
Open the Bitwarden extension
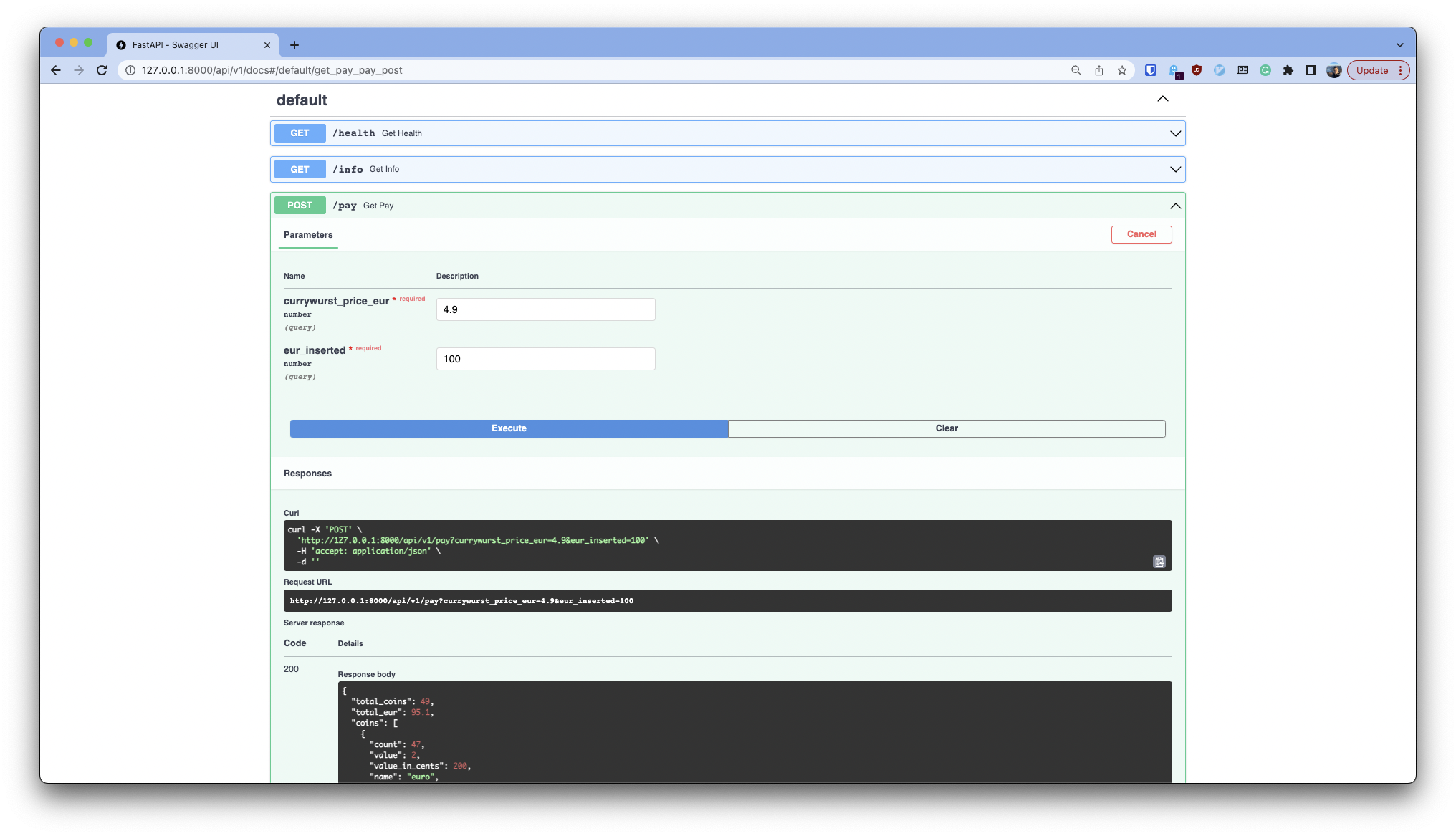(x=1151, y=70)
